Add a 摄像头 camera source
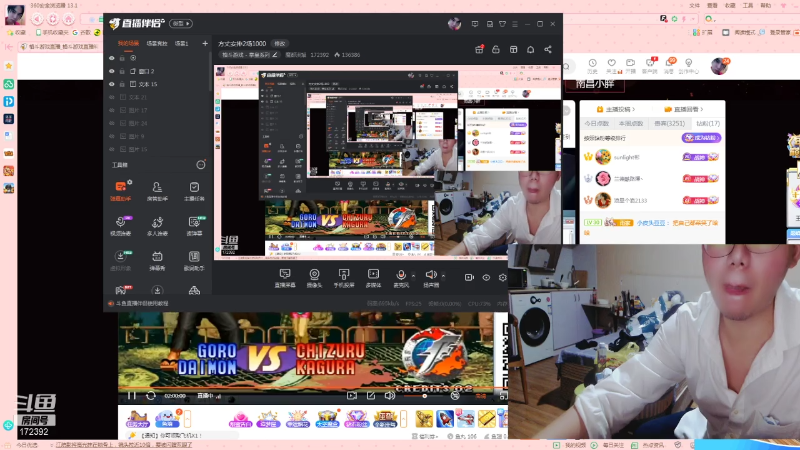 [314, 278]
